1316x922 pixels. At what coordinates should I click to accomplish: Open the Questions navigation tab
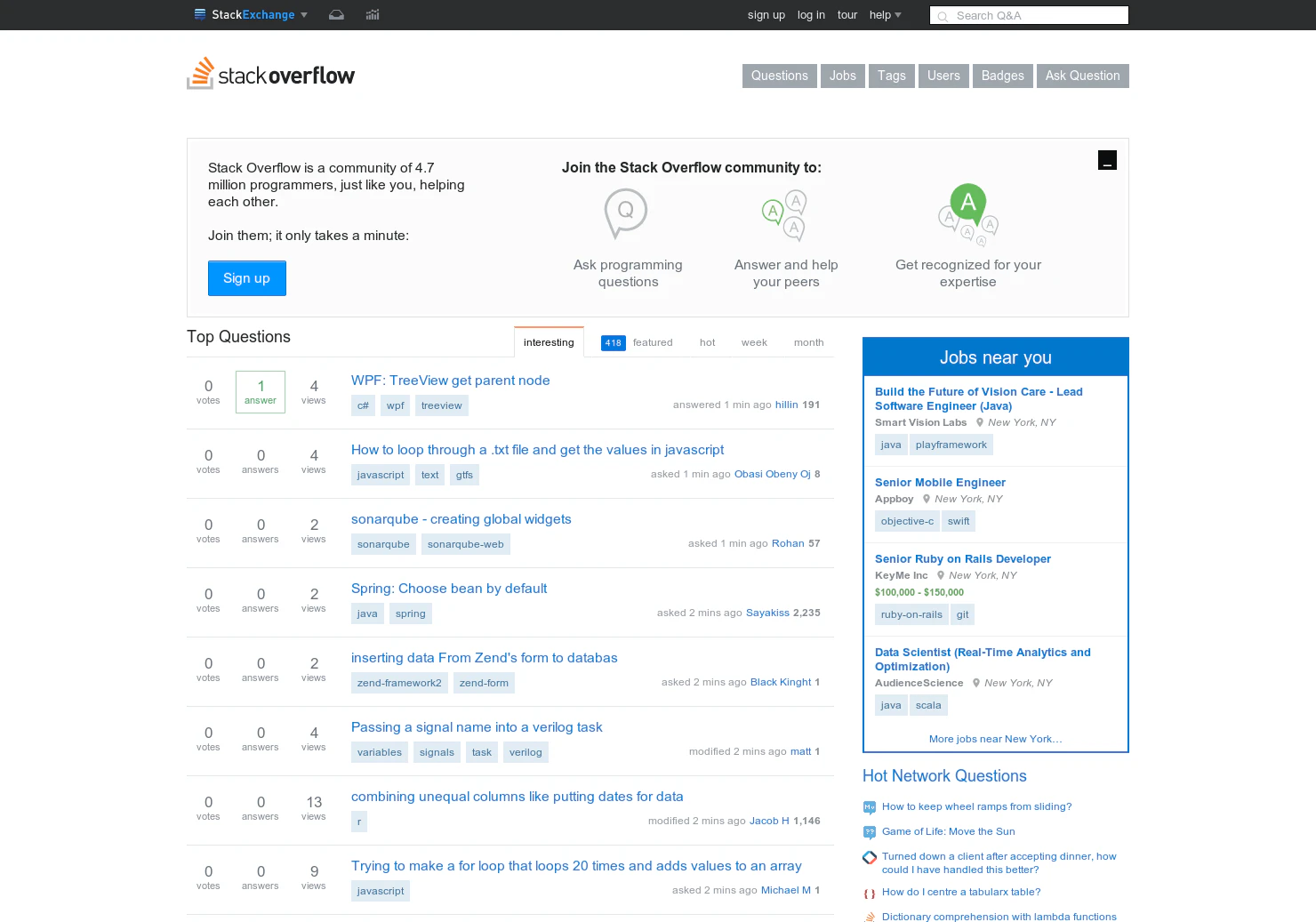click(780, 76)
